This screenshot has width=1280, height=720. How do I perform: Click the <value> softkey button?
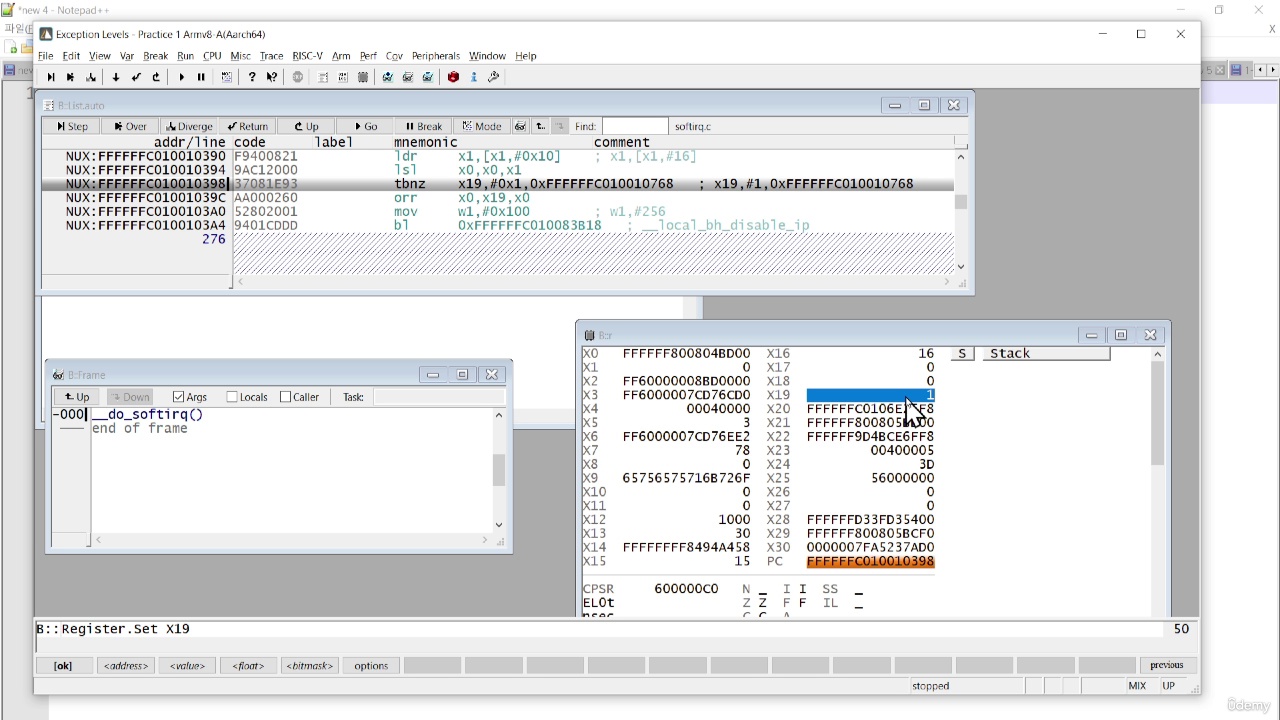(x=187, y=665)
